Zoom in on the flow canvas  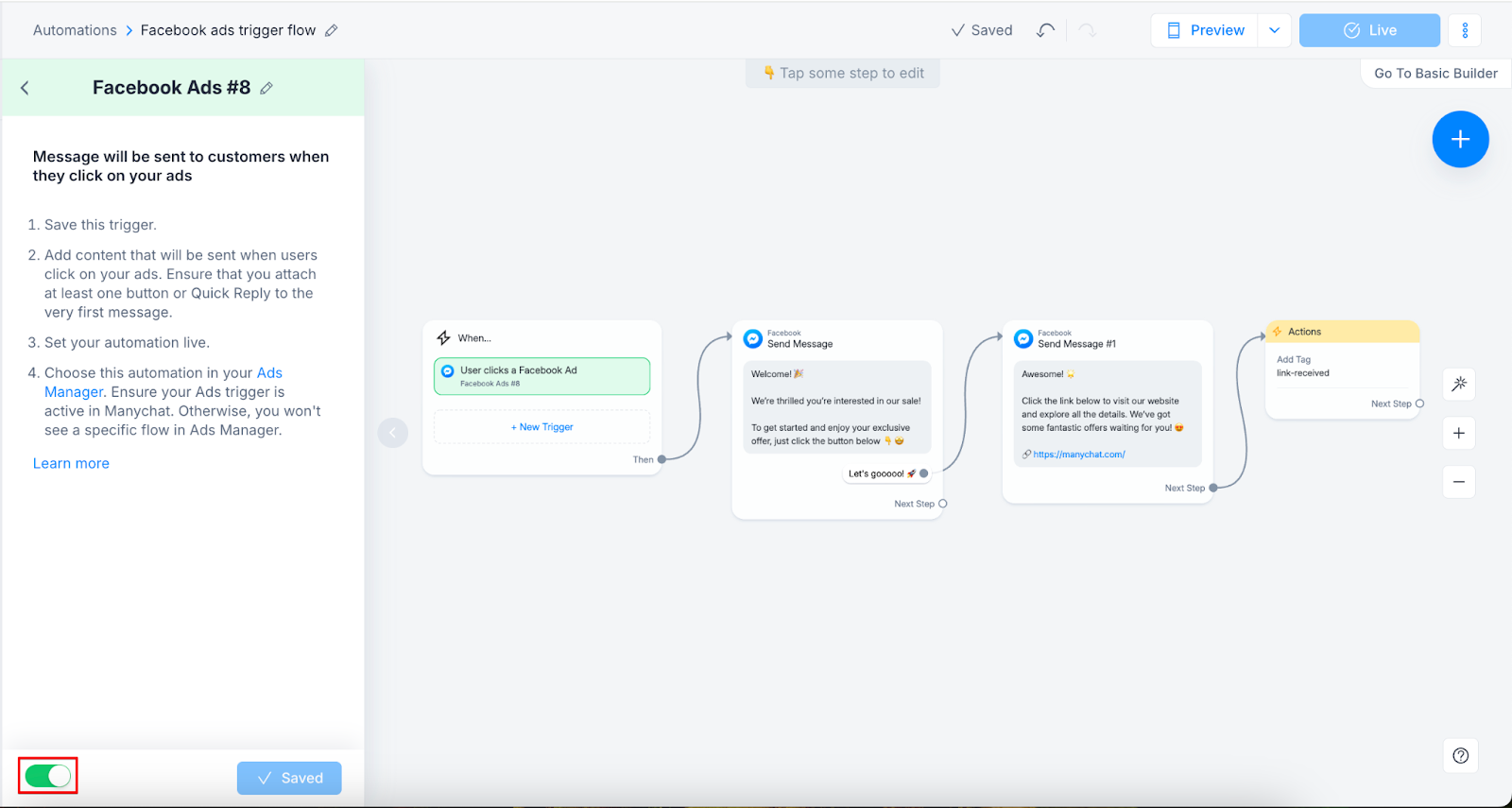point(1459,433)
